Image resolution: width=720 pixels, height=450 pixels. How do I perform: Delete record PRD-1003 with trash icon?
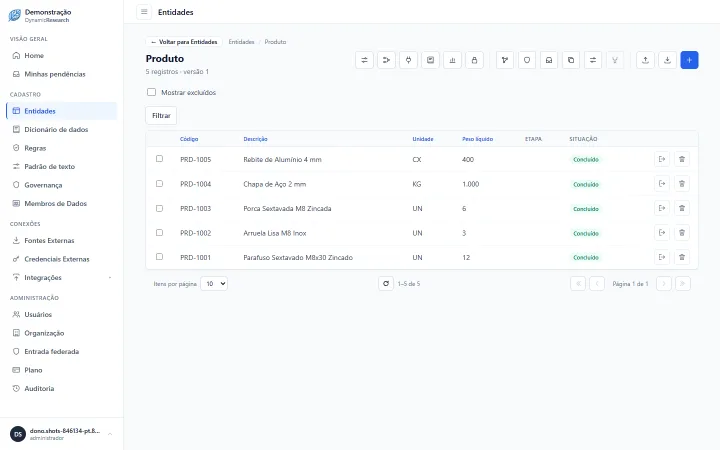click(x=682, y=208)
